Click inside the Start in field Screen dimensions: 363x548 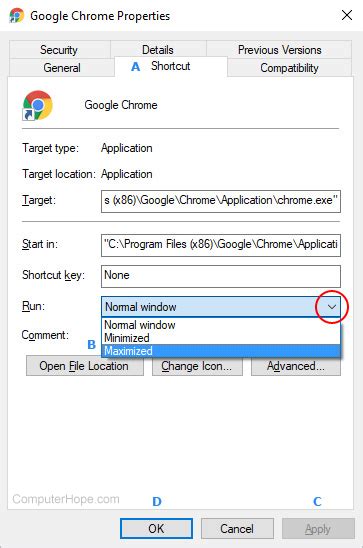[221, 245]
